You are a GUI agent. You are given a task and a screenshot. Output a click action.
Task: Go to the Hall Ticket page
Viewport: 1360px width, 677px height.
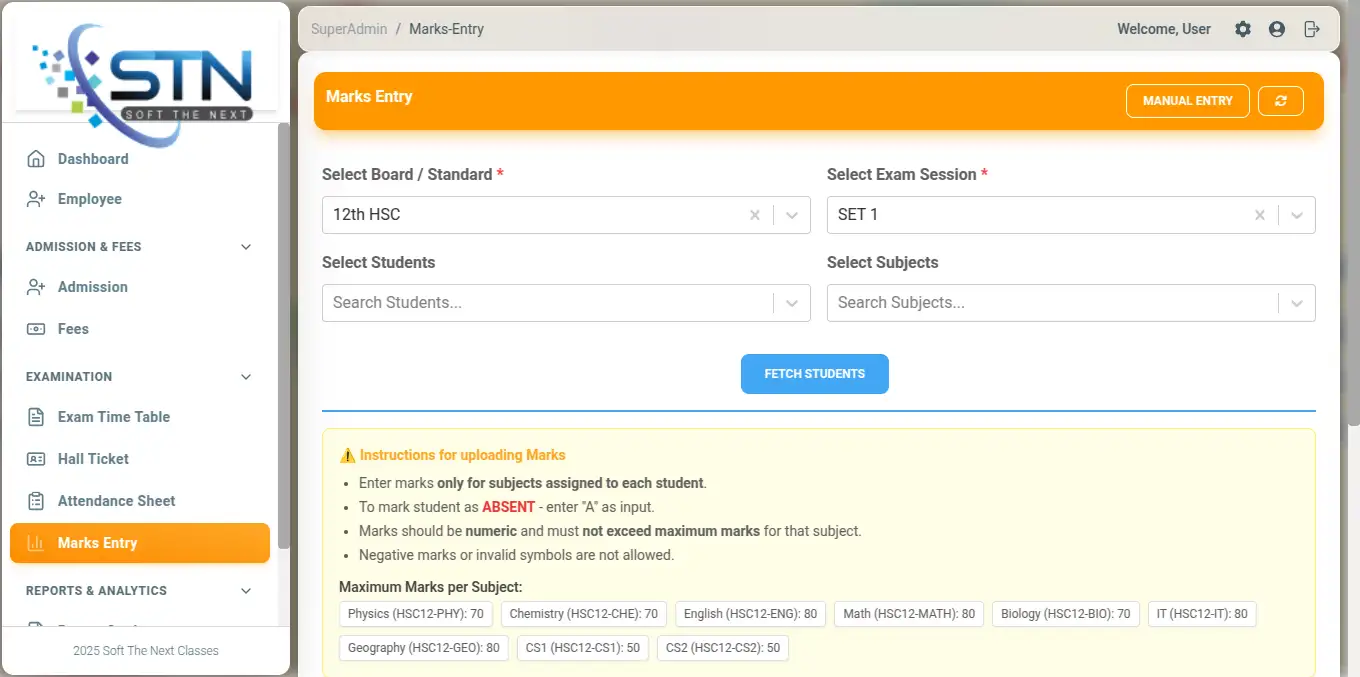coord(93,459)
